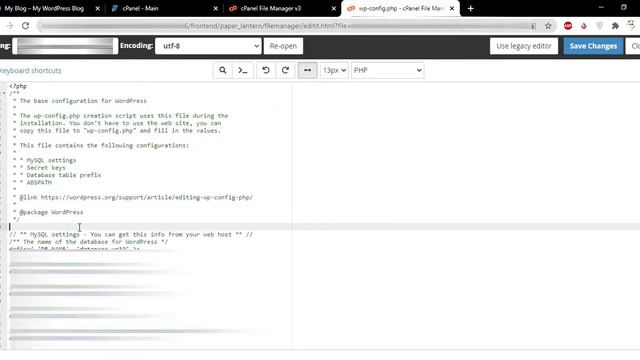Restore down the browser window
This screenshot has height=360, width=640.
624,7
